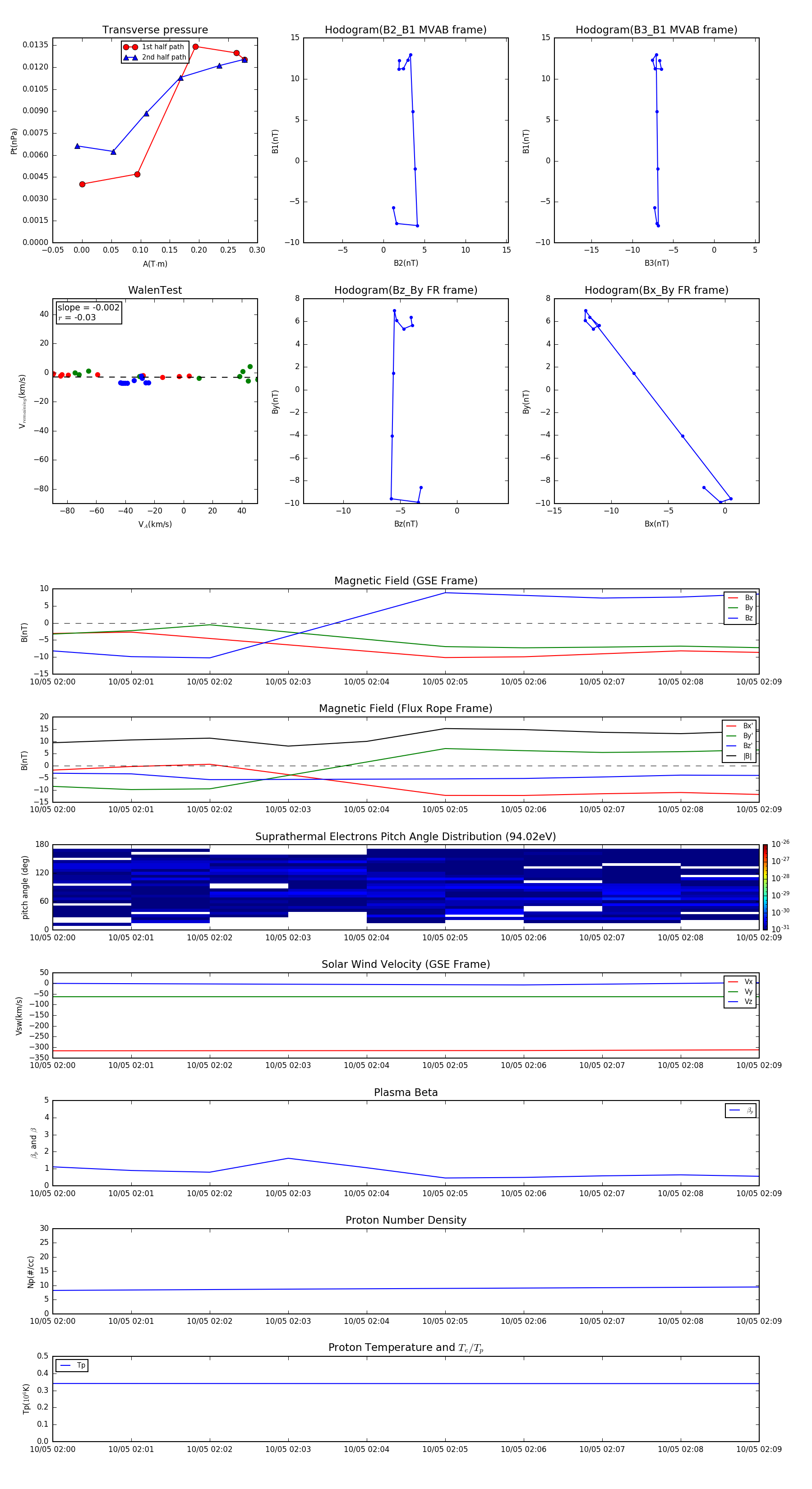Screen dimensions: 812x1489
Task: Click the 'pitch angle (deg)' axis label
Action: pyautogui.click(x=25, y=887)
